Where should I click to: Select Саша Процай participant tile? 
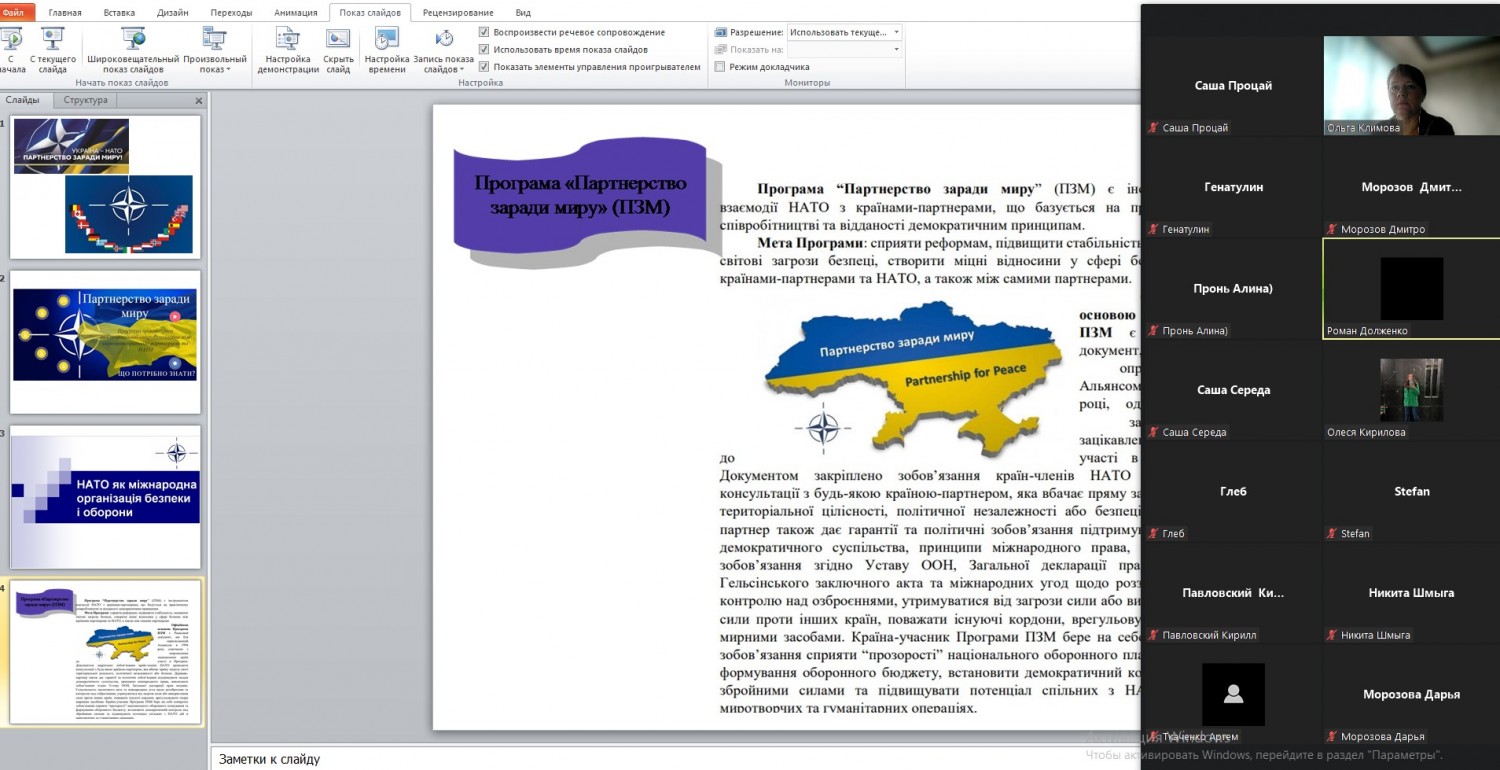tap(1233, 86)
